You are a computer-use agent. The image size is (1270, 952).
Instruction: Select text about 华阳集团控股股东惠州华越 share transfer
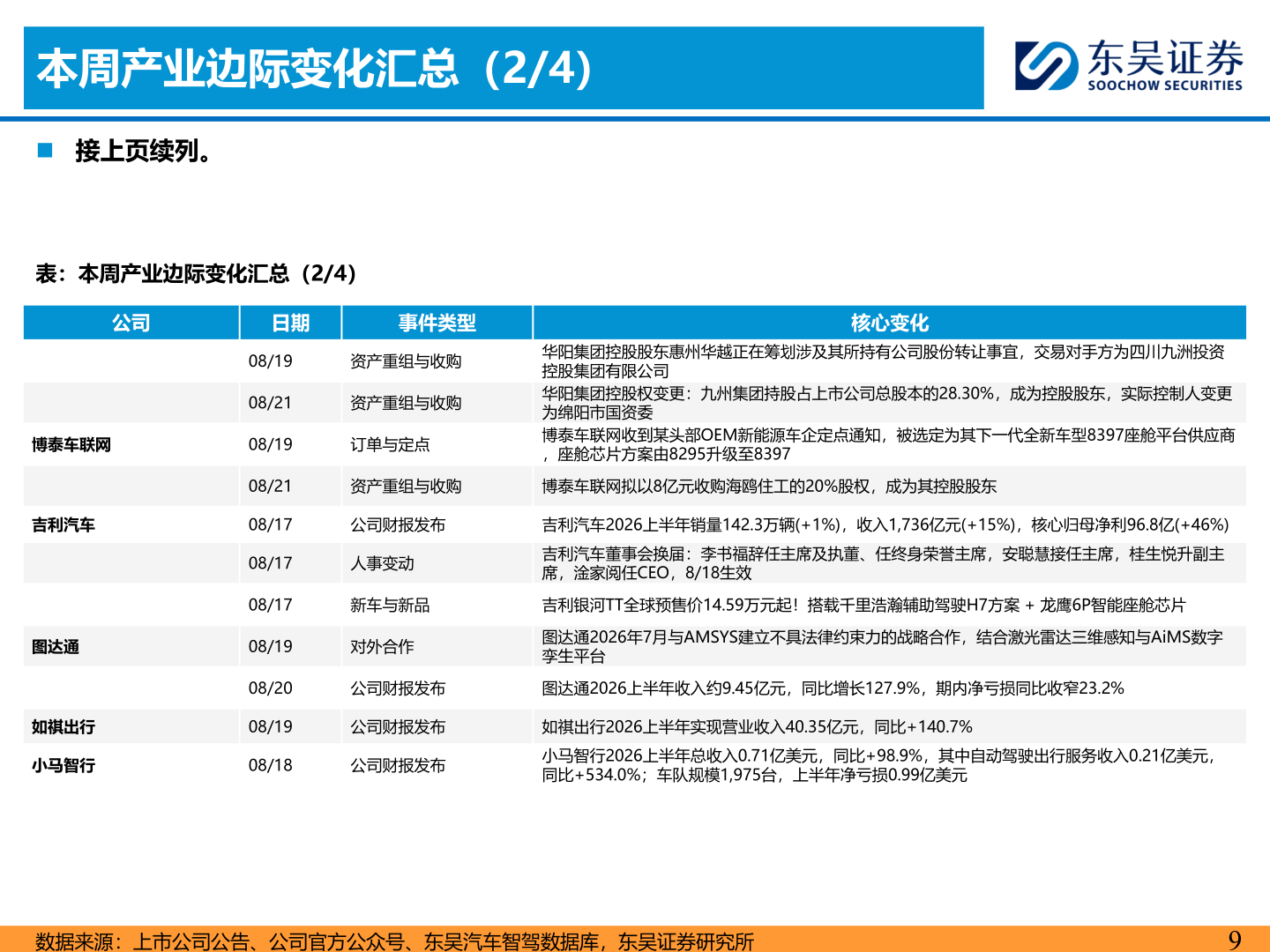point(883,361)
